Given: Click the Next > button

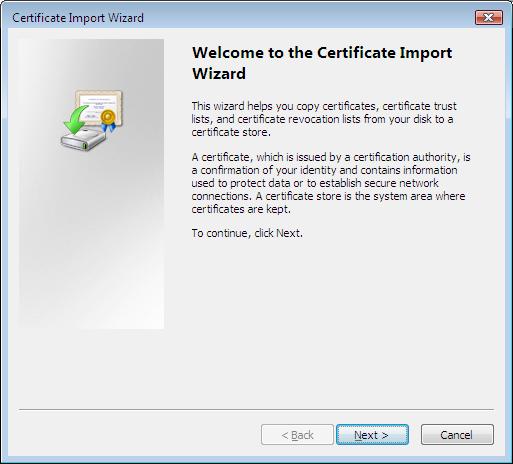Looking at the screenshot, I should click(372, 435).
